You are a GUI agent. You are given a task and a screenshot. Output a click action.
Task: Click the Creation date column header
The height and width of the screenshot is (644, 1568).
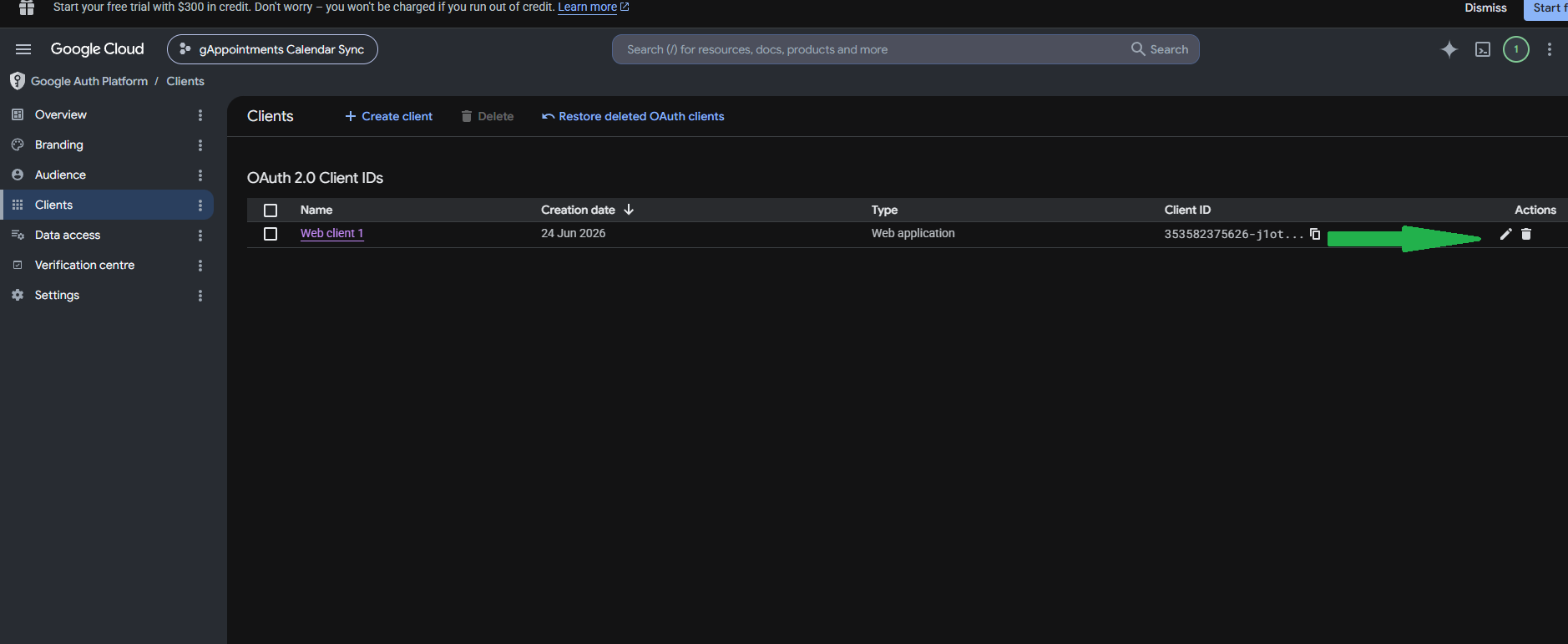[x=578, y=210]
